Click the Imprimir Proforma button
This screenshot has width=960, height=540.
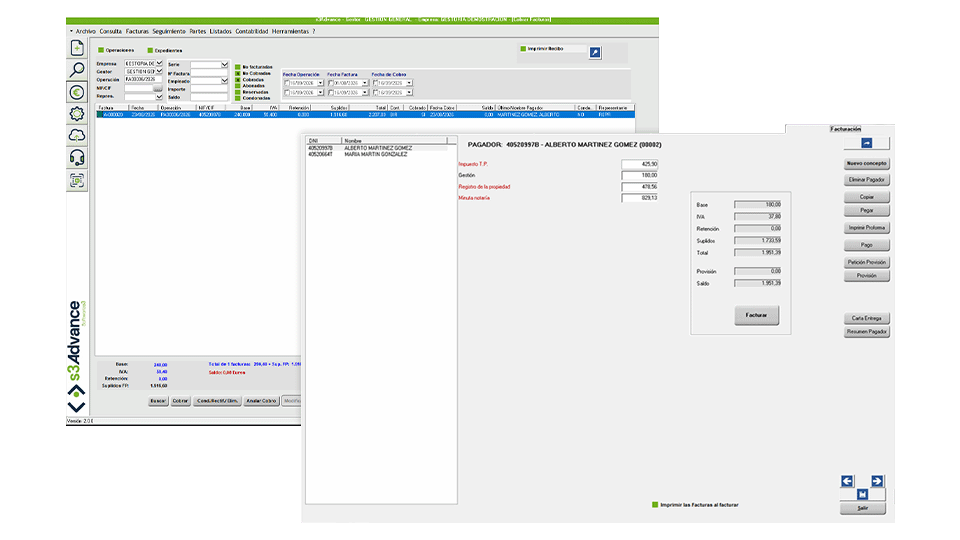(866, 228)
